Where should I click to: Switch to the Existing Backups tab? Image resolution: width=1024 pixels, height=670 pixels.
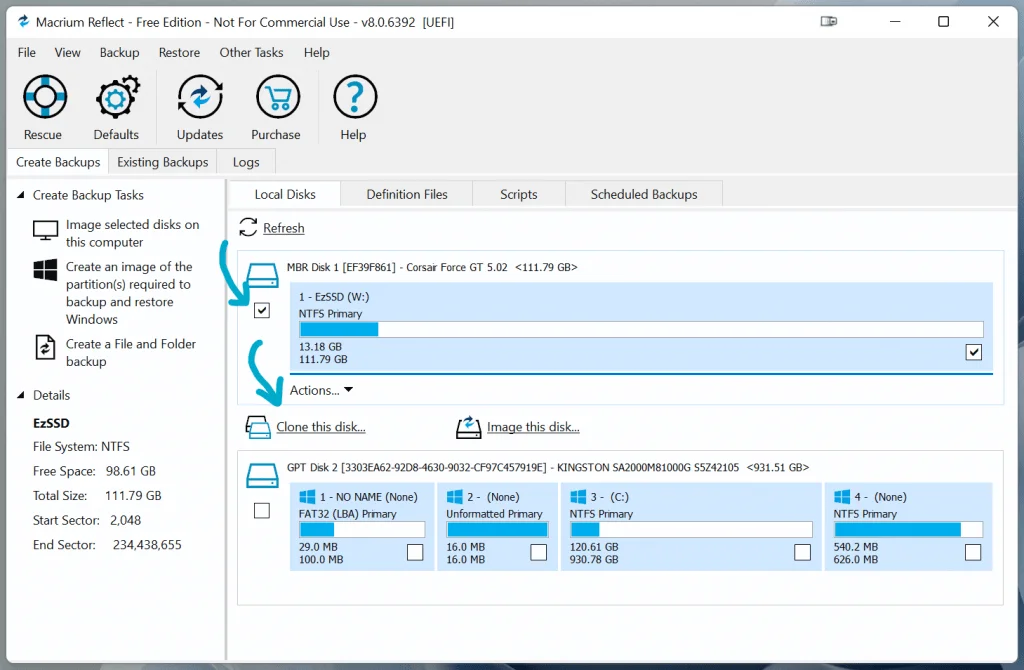tap(163, 162)
